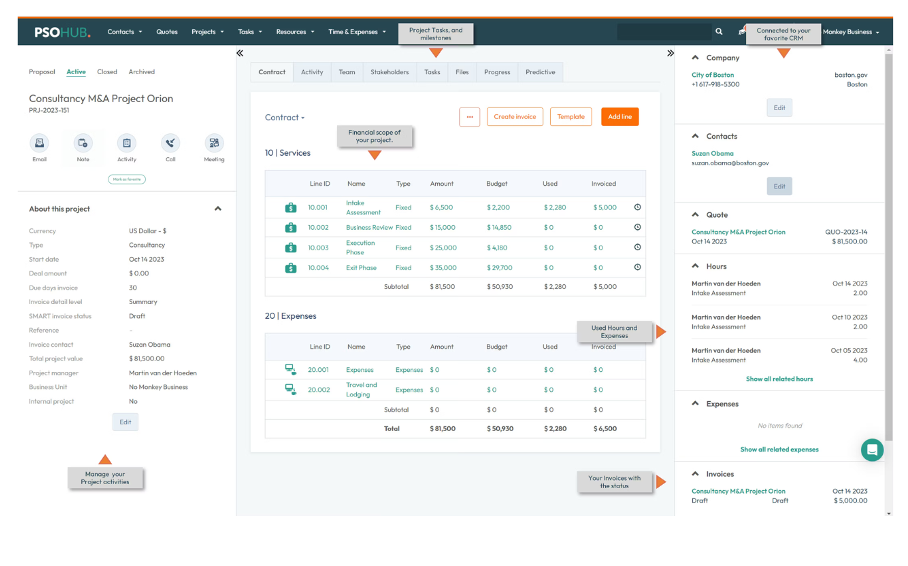Click expense icon of line 20.001
Screen dimensions: 908x566
click(291, 370)
